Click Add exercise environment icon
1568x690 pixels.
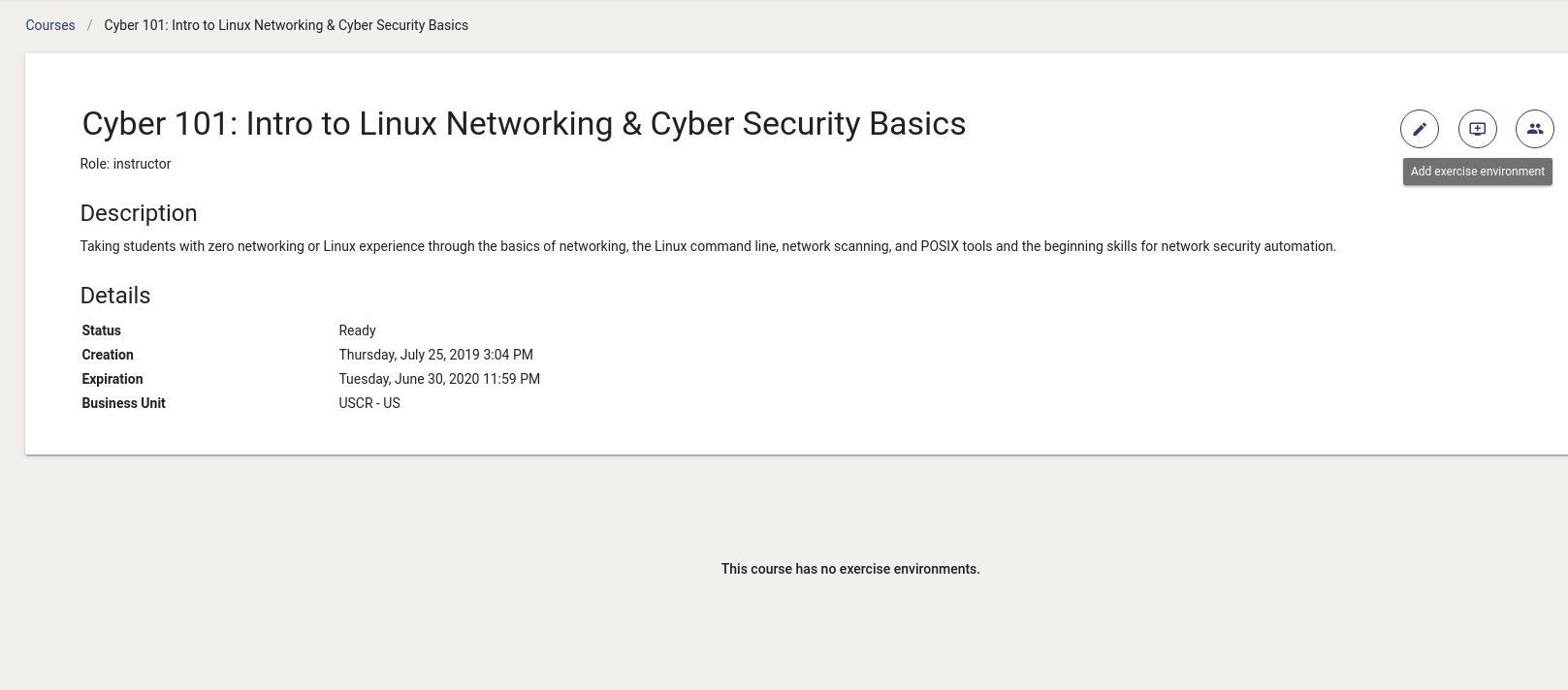(x=1478, y=129)
